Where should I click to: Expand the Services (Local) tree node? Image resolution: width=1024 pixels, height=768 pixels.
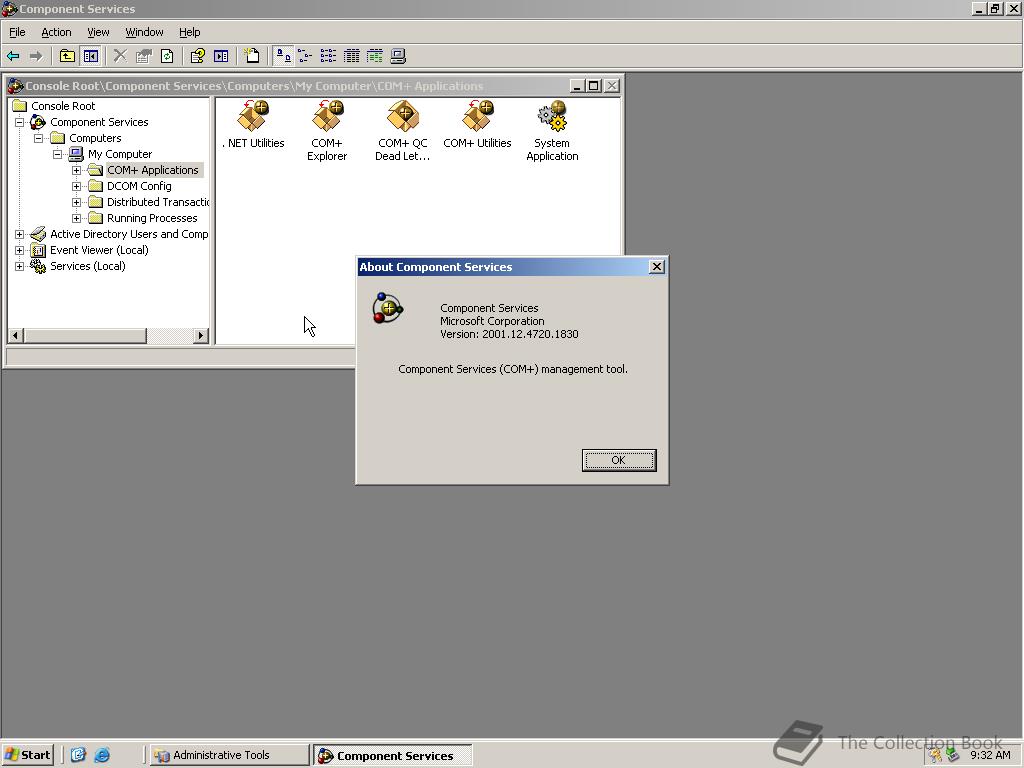[x=20, y=266]
